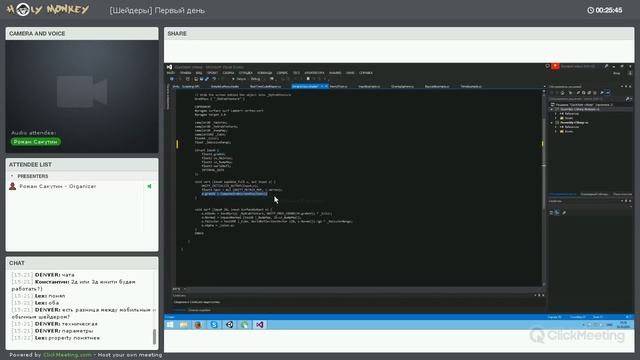Viewport: 640px width, 360px height.
Task: Open the ПРОЕКТ menu in Visual Studio
Action: [x=212, y=73]
